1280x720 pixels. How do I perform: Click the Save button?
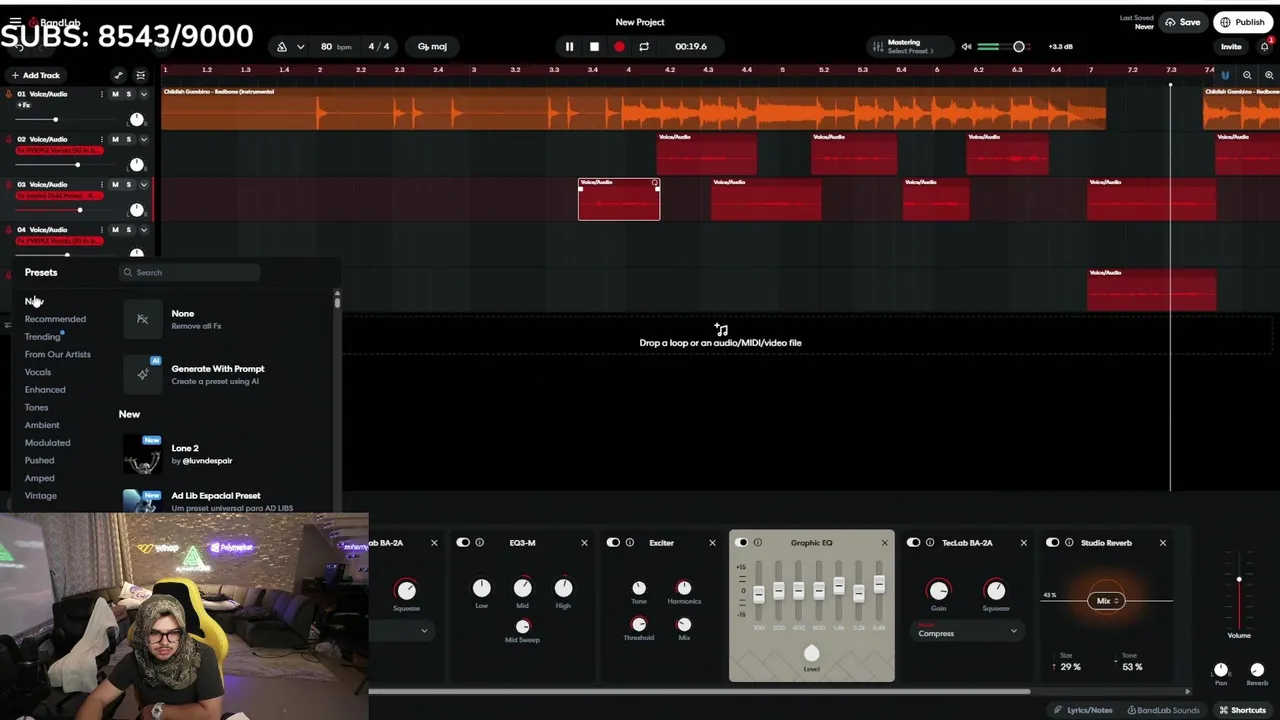1183,22
